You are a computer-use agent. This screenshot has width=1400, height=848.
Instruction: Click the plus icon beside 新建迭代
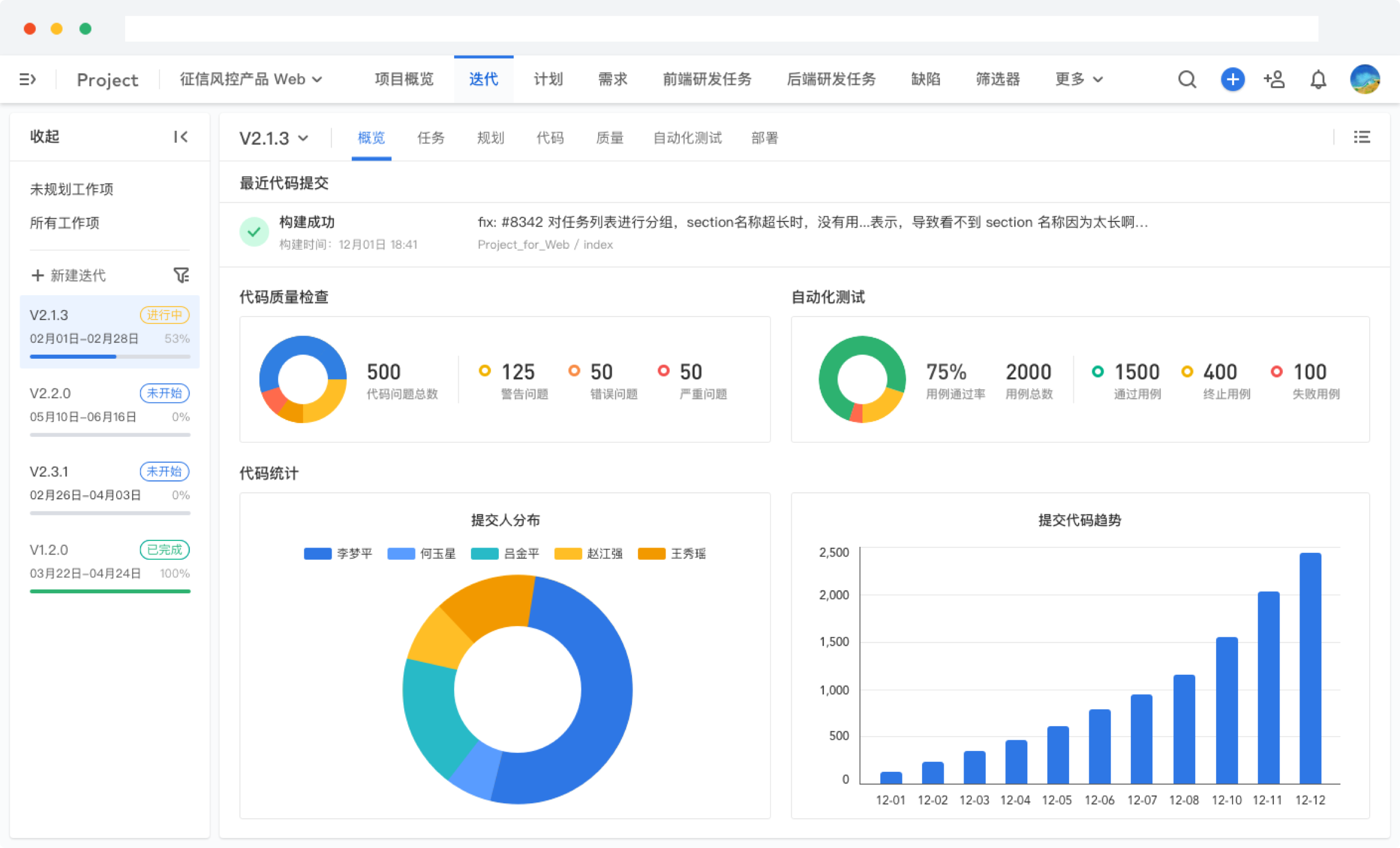(x=37, y=275)
